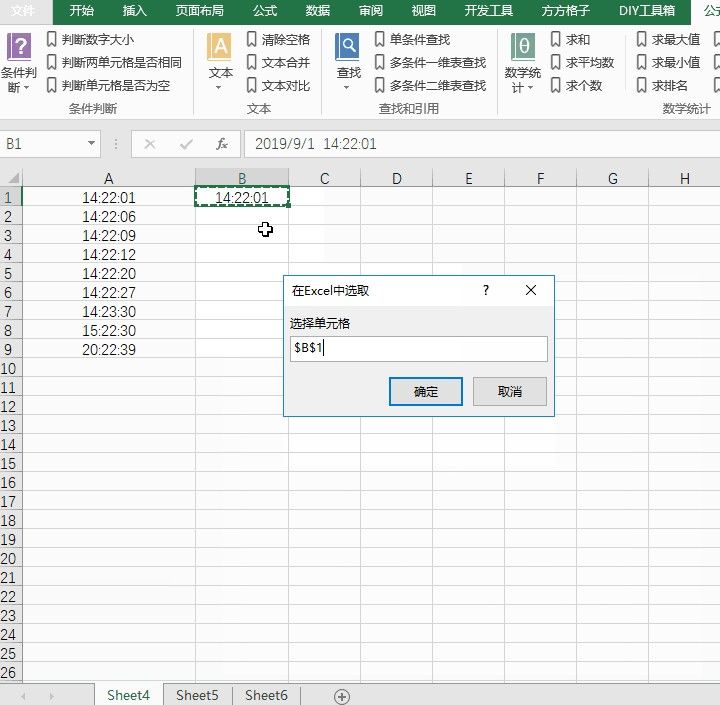Switch to the 页面布局 ribbon tab
720x705 pixels.
(x=200, y=11)
